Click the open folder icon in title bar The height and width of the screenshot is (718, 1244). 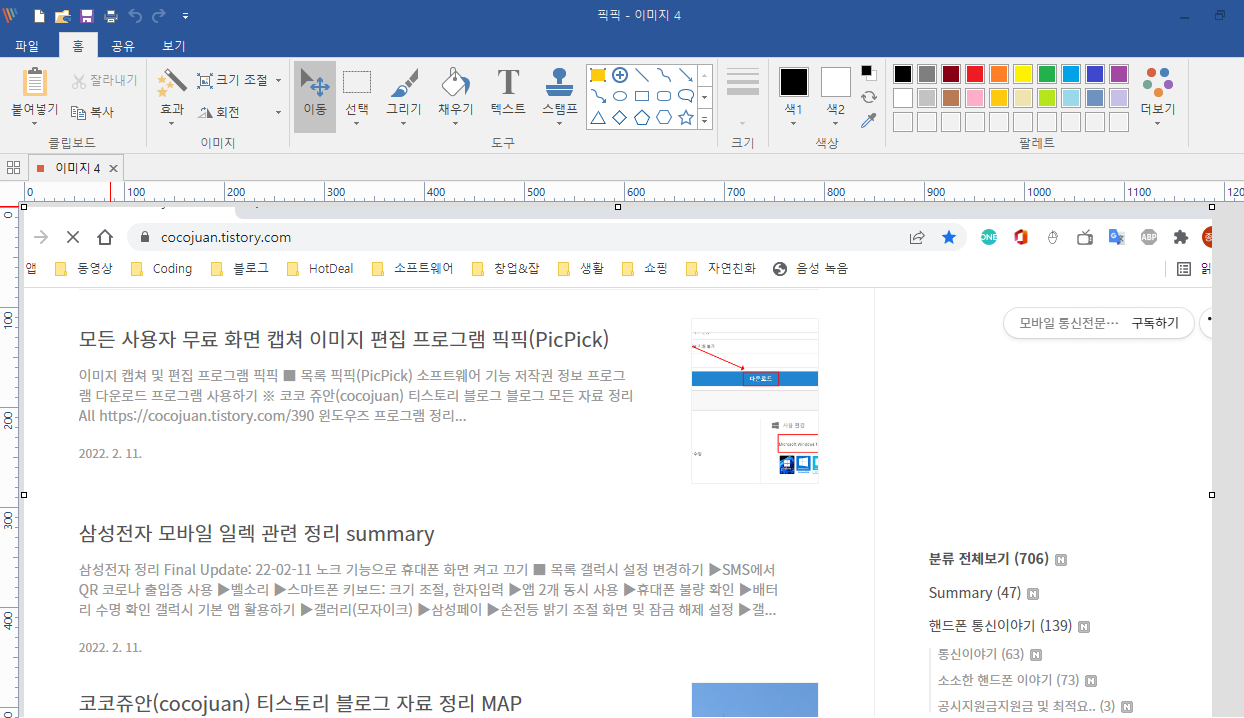pos(62,16)
